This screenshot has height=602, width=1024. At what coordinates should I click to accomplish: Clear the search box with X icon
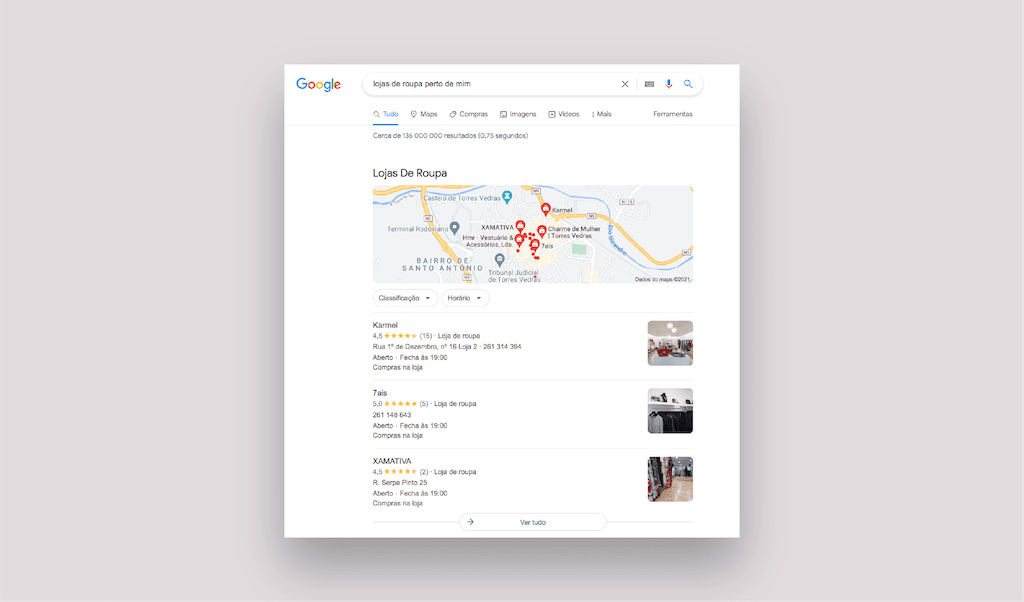click(625, 85)
